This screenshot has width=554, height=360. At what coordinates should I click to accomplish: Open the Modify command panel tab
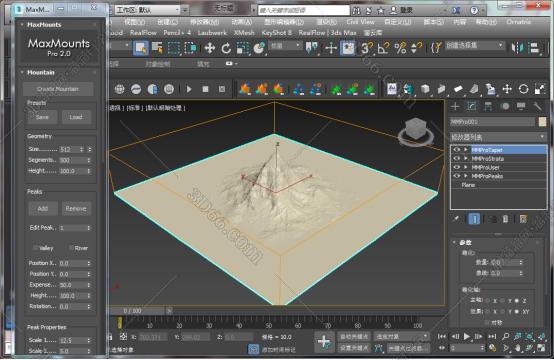pos(471,106)
